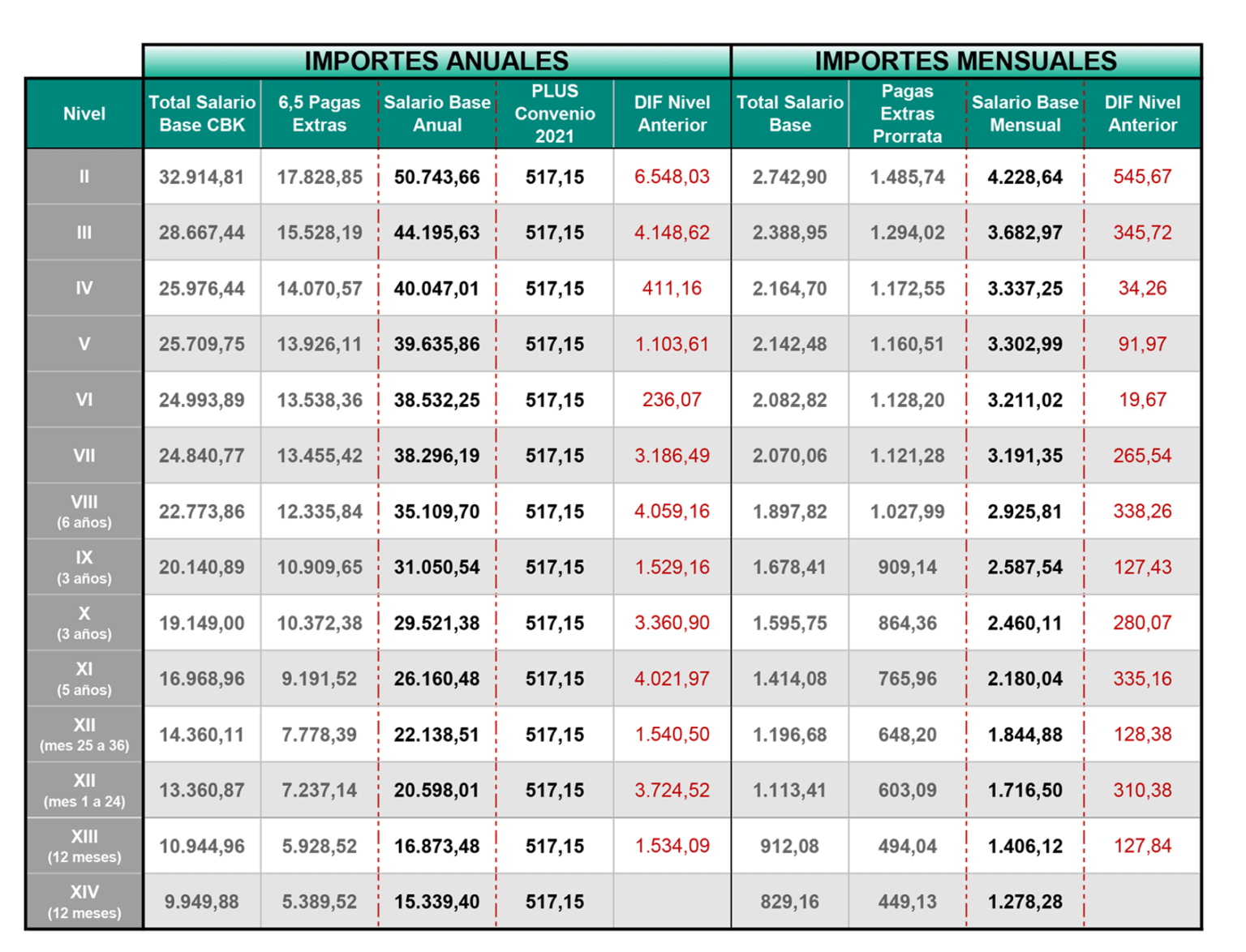Viewport: 1246px width, 952px height.
Task: Click level VII row label
Action: [x=84, y=456]
